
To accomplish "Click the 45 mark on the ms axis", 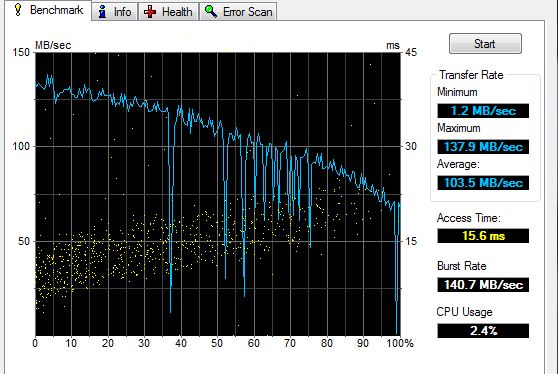I will click(x=411, y=52).
